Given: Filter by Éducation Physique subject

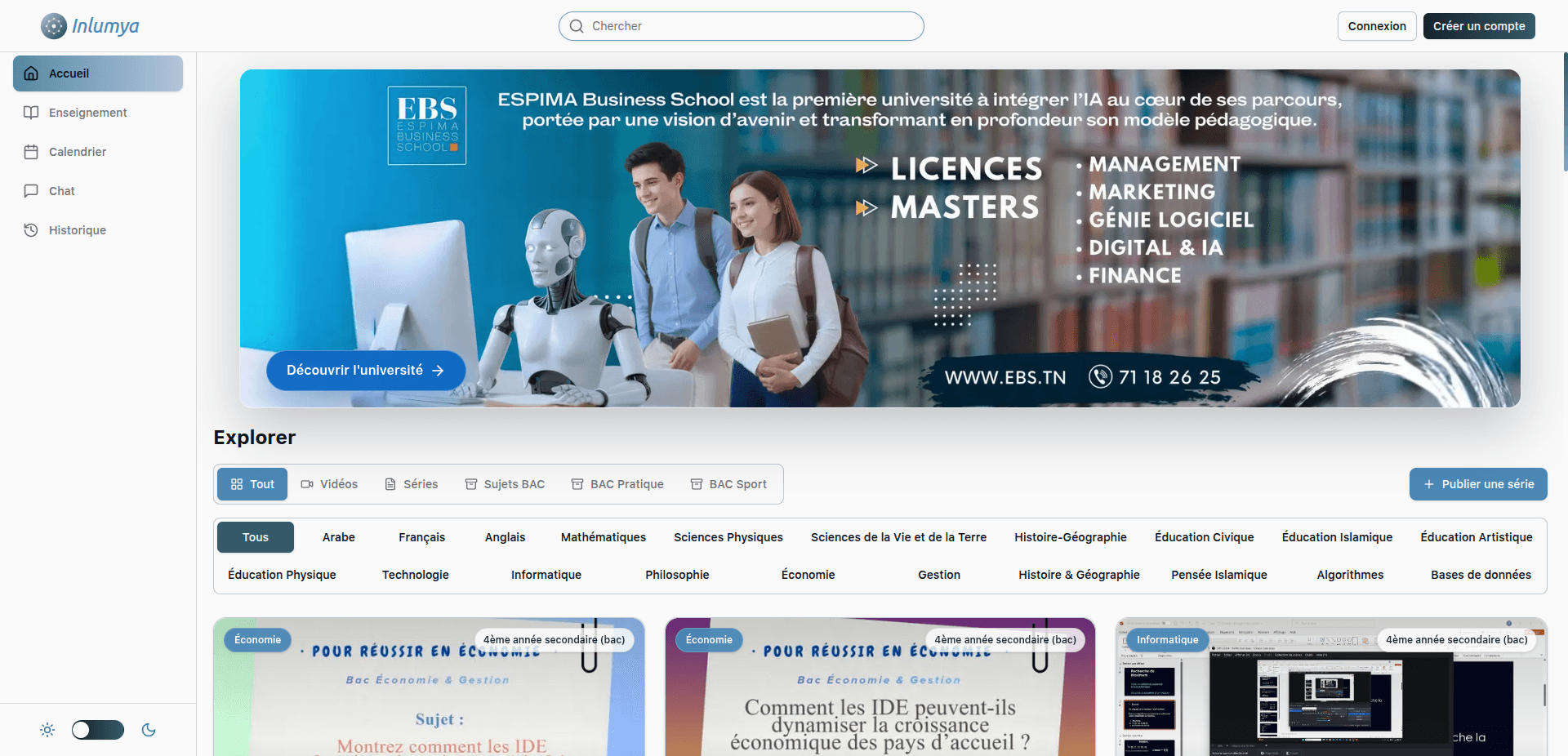Looking at the screenshot, I should click(282, 575).
